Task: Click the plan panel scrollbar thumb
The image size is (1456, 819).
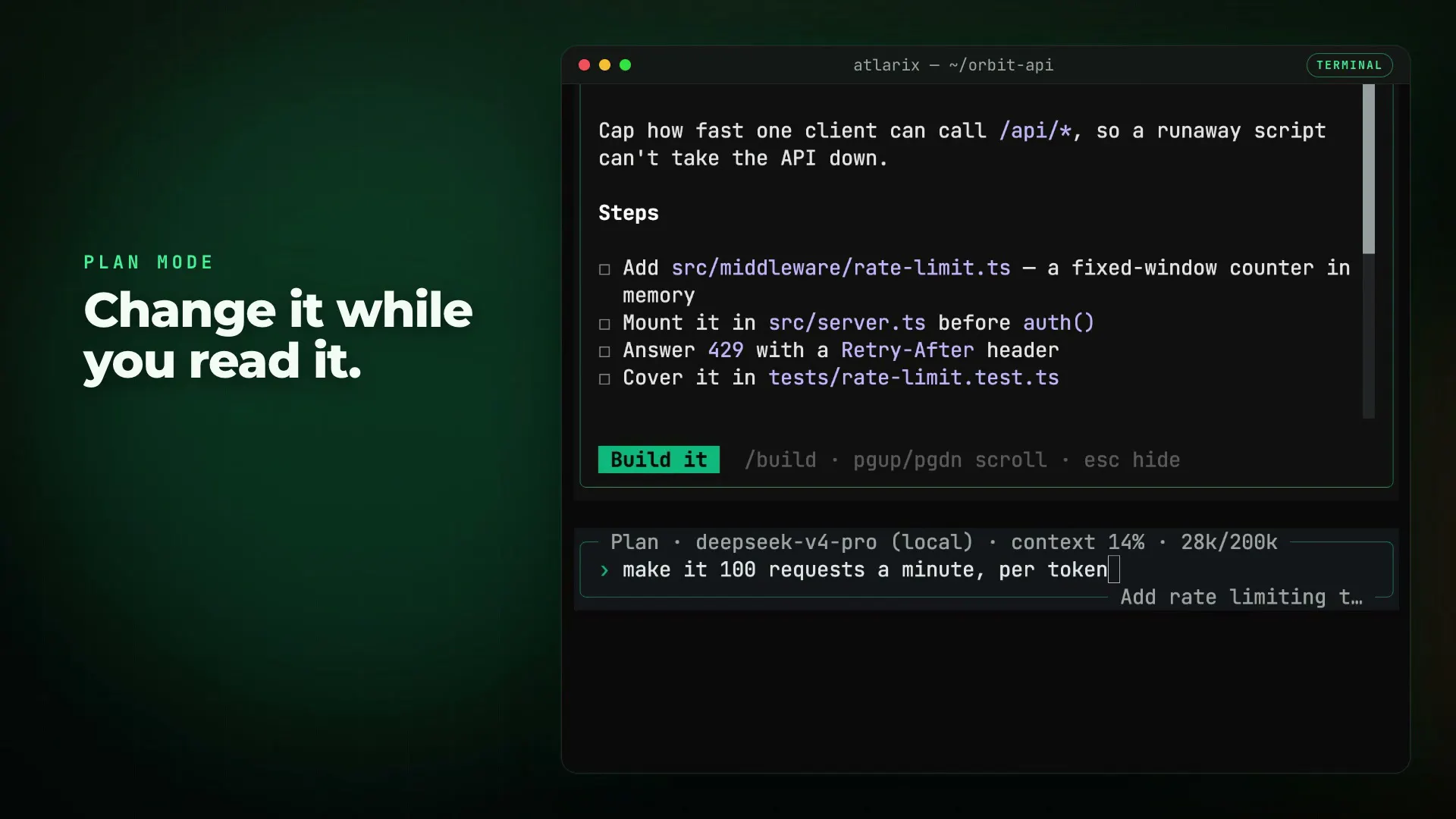Action: [1368, 168]
